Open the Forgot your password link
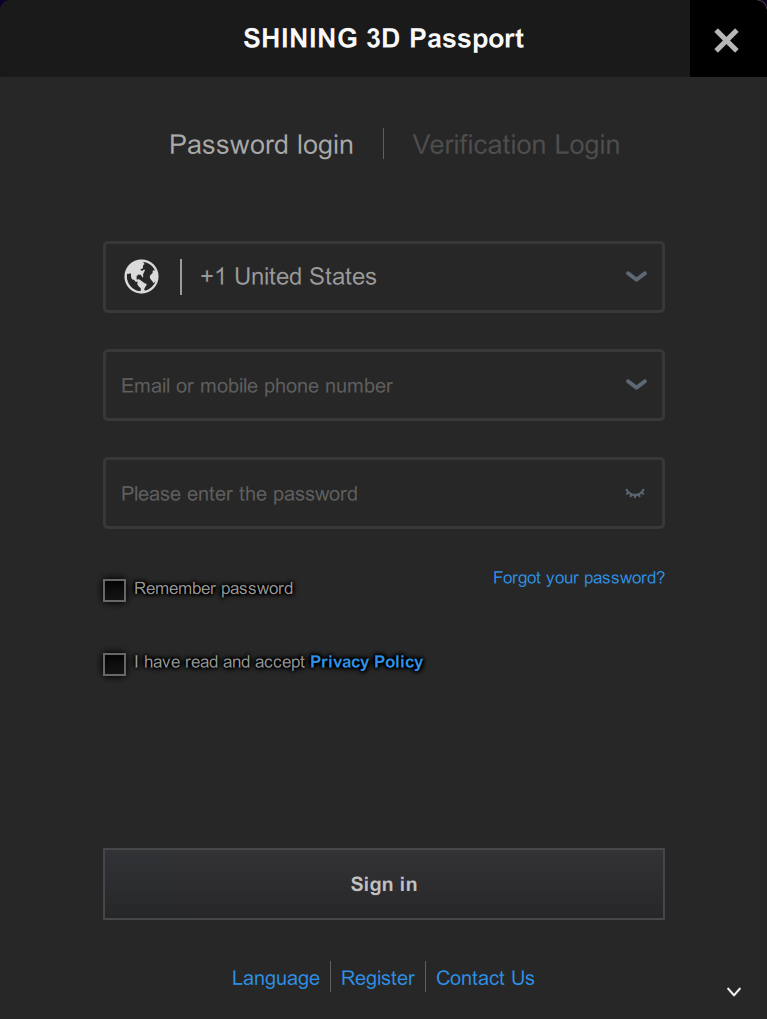 click(578, 578)
